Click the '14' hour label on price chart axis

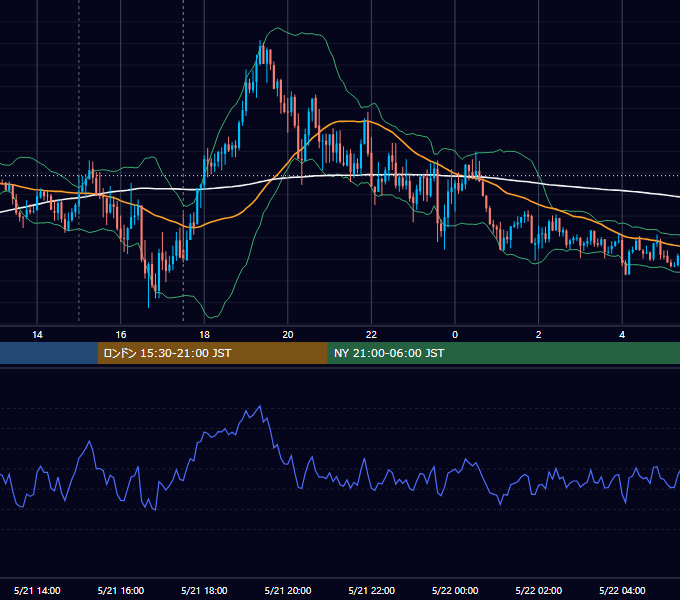tap(37, 335)
